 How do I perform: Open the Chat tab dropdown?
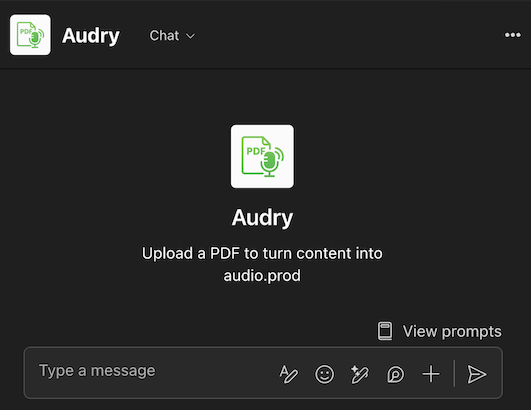coord(172,36)
